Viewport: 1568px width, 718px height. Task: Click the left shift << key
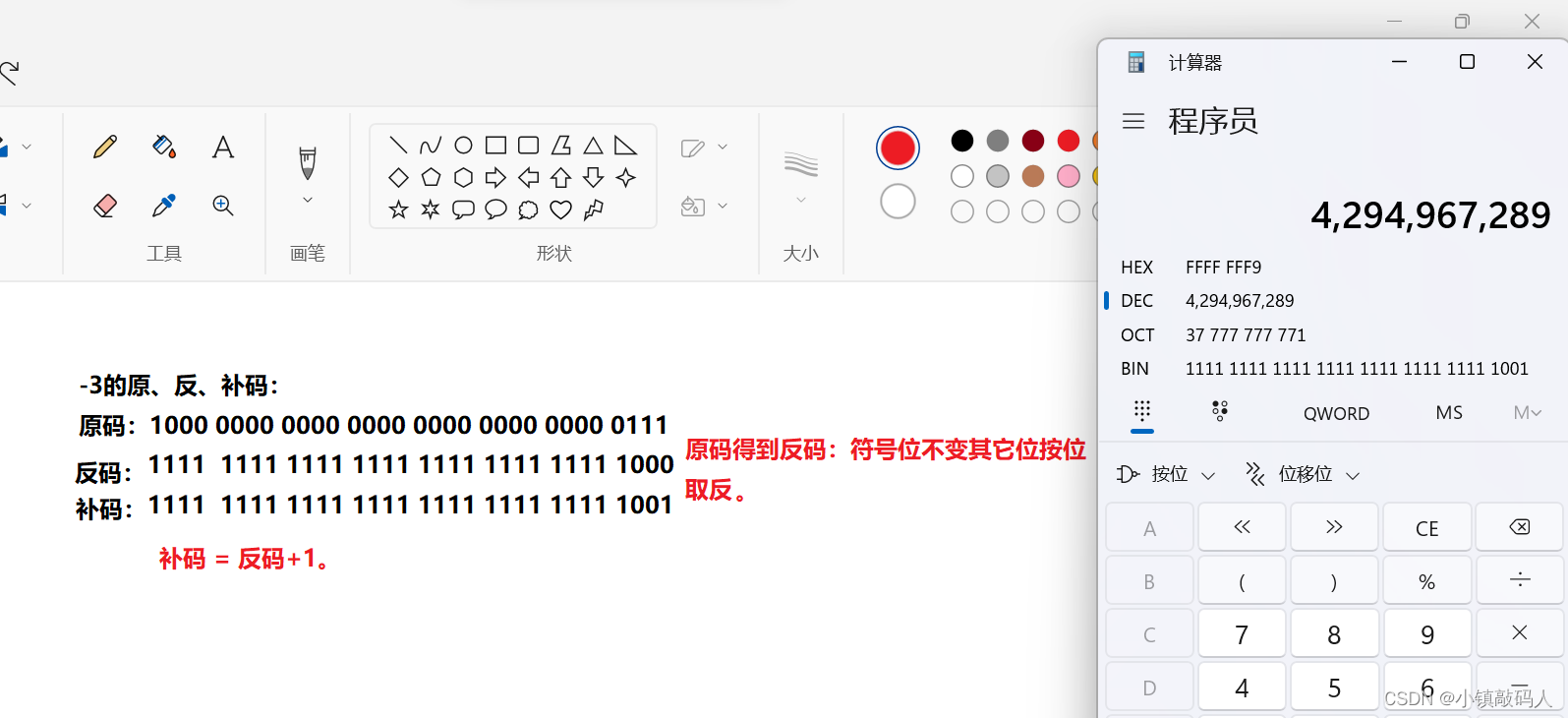tap(1242, 527)
